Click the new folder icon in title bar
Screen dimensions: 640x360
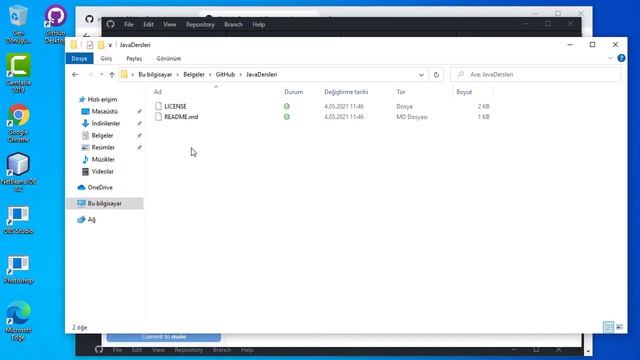point(101,45)
